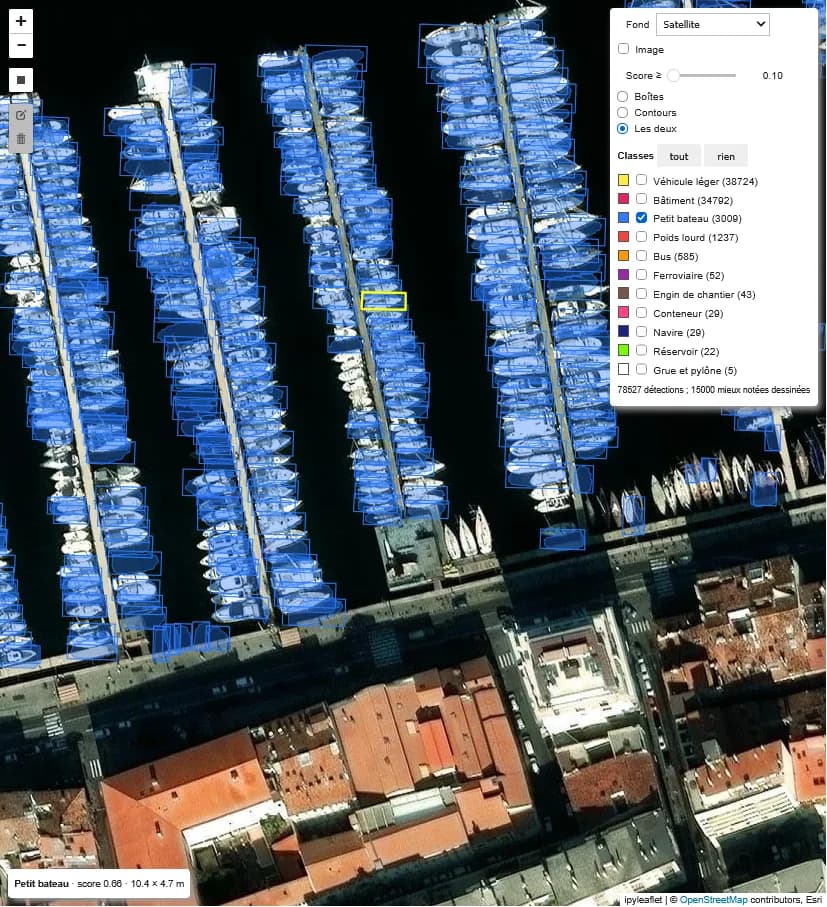
Task: Click the tout button
Action: pos(679,156)
